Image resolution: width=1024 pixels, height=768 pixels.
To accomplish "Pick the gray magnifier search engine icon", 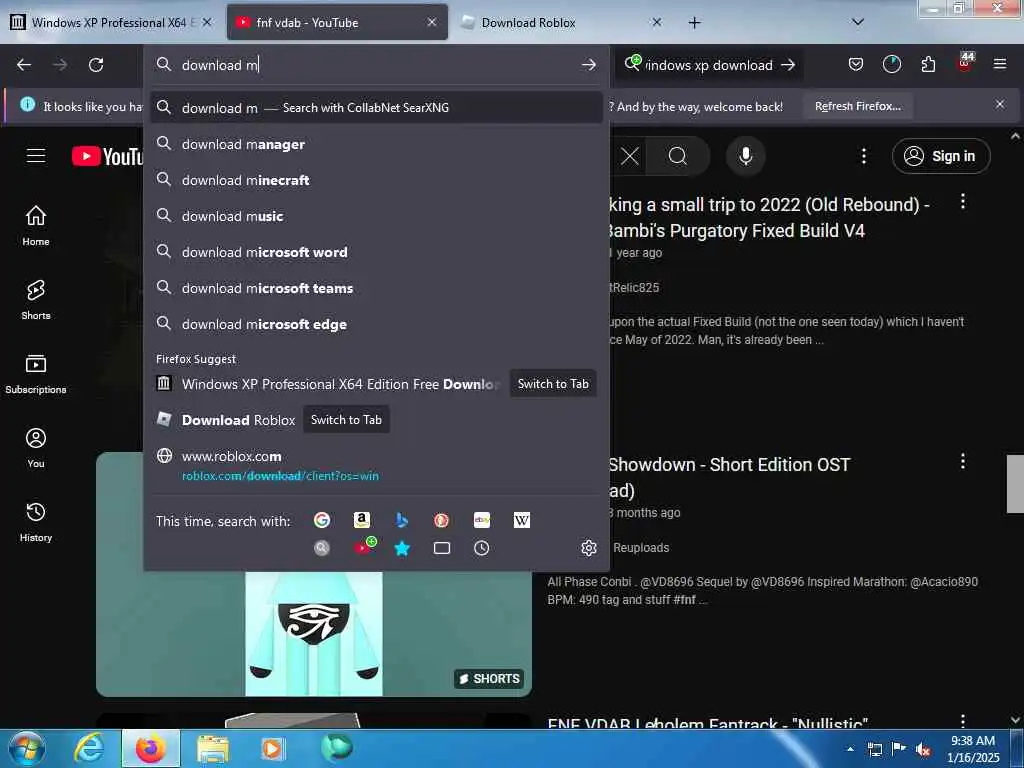I will pyautogui.click(x=321, y=548).
